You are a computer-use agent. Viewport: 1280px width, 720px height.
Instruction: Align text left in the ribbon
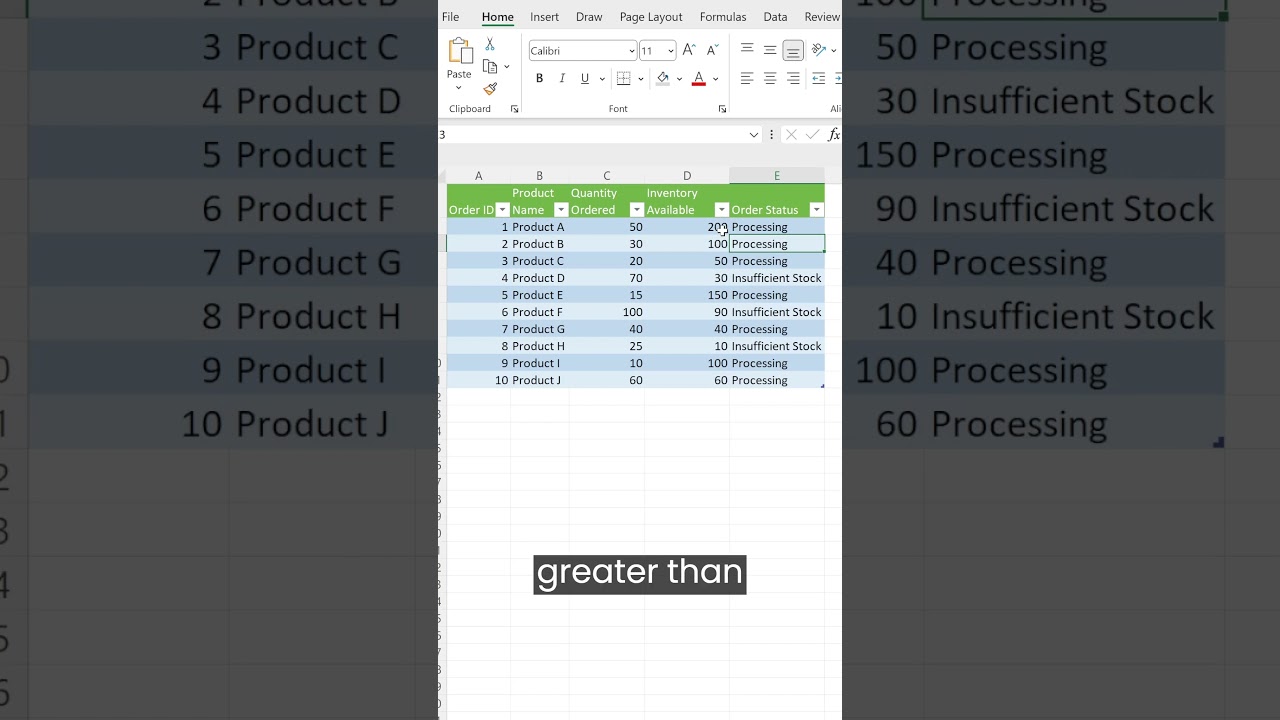point(747,79)
